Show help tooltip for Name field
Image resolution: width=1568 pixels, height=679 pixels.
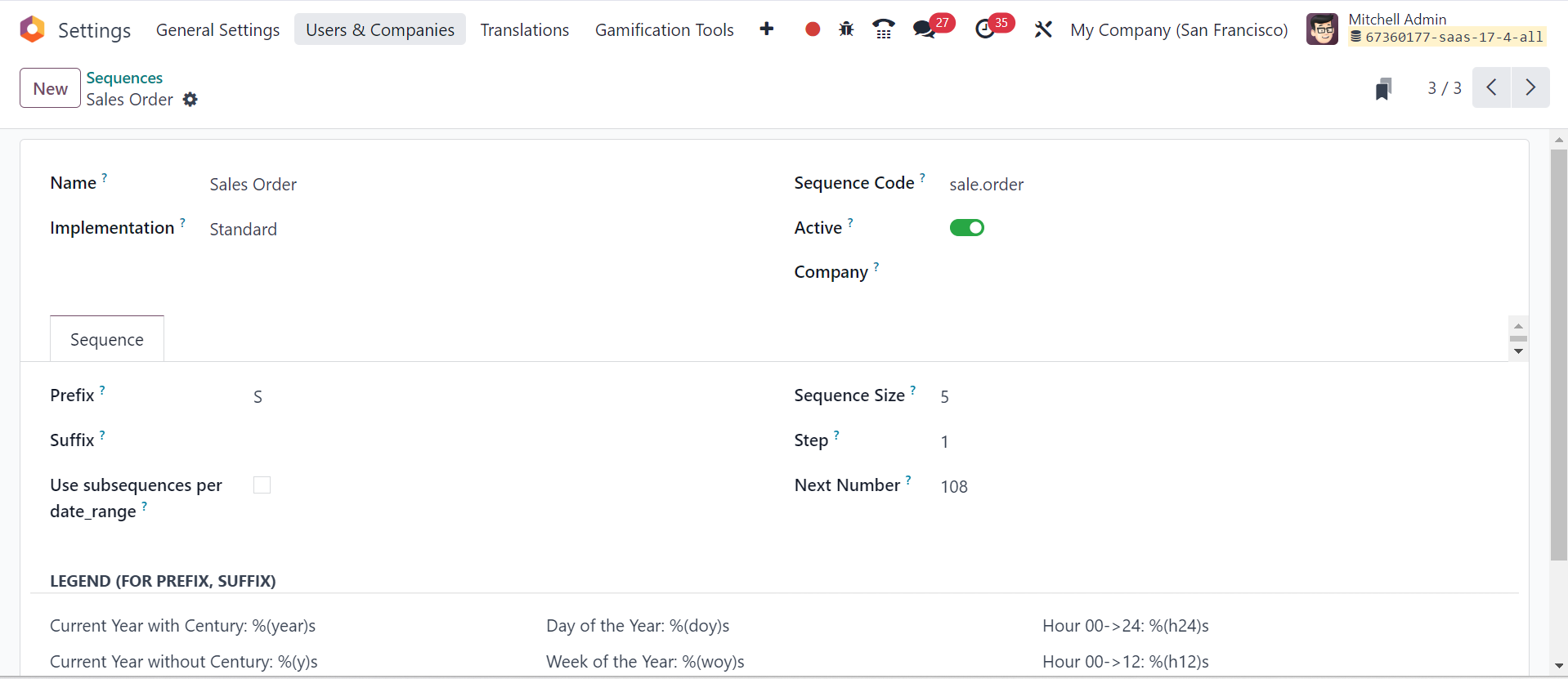[105, 177]
